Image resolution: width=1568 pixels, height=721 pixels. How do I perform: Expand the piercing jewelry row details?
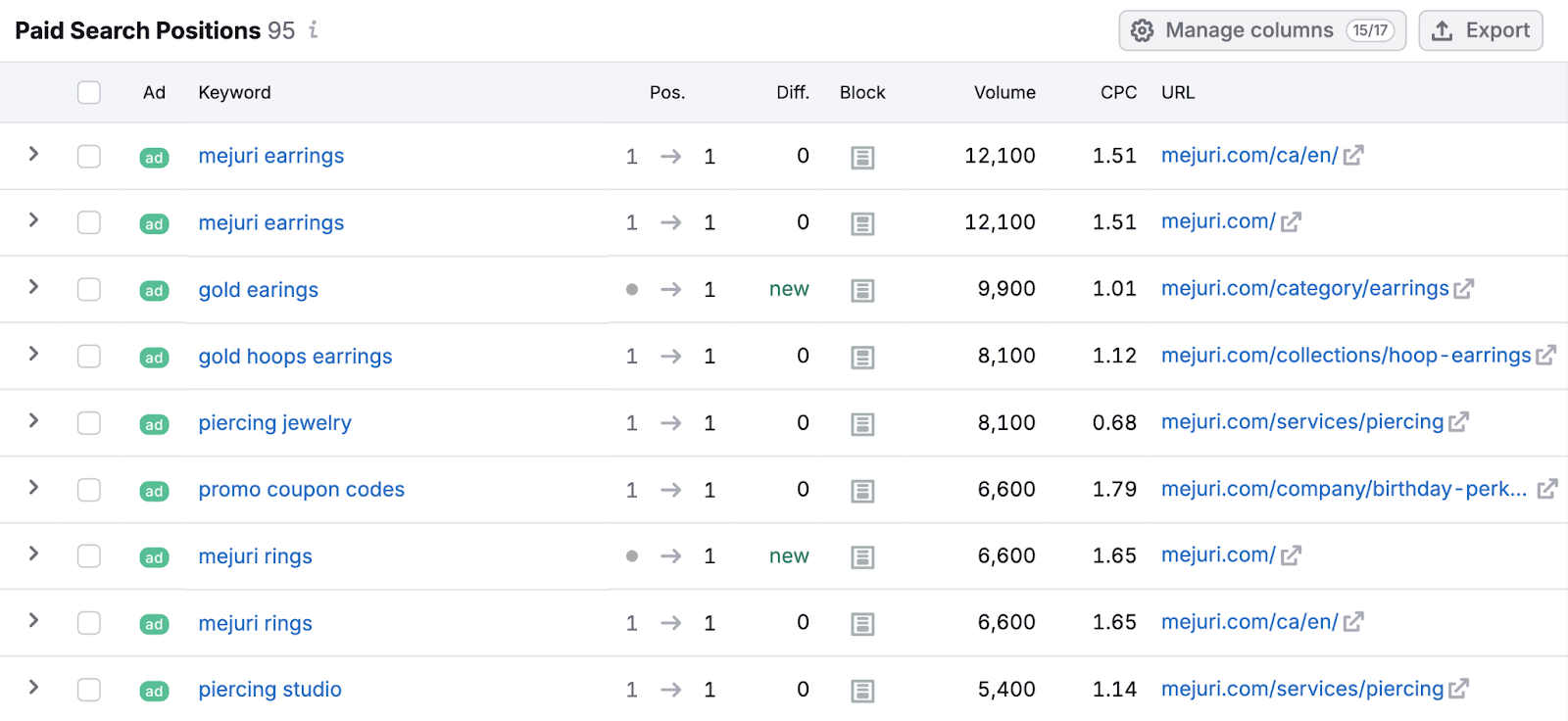click(x=33, y=420)
